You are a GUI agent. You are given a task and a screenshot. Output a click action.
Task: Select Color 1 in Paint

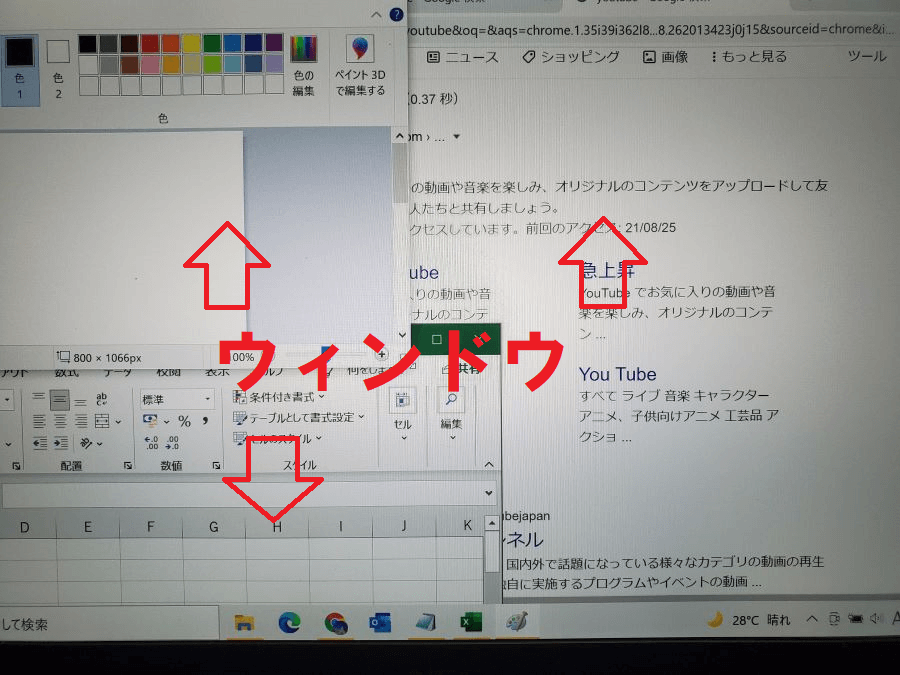(x=20, y=69)
